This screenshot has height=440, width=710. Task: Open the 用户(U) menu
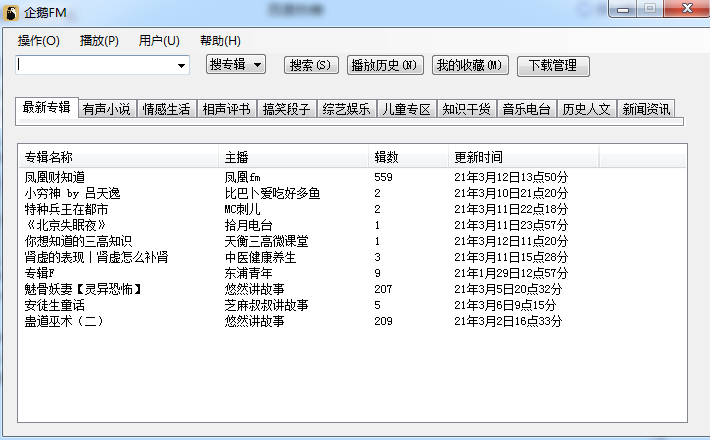pos(159,41)
